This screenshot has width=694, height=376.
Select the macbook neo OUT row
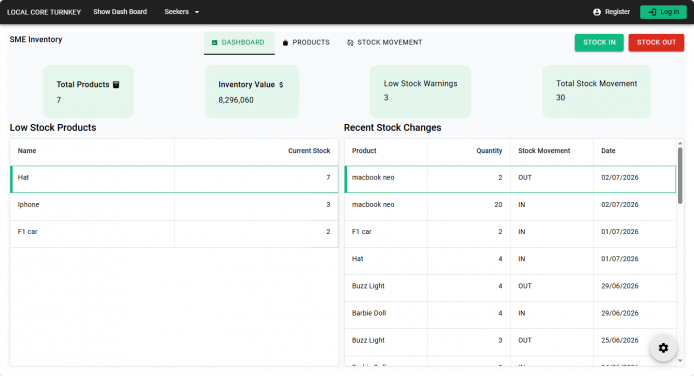tap(510, 179)
